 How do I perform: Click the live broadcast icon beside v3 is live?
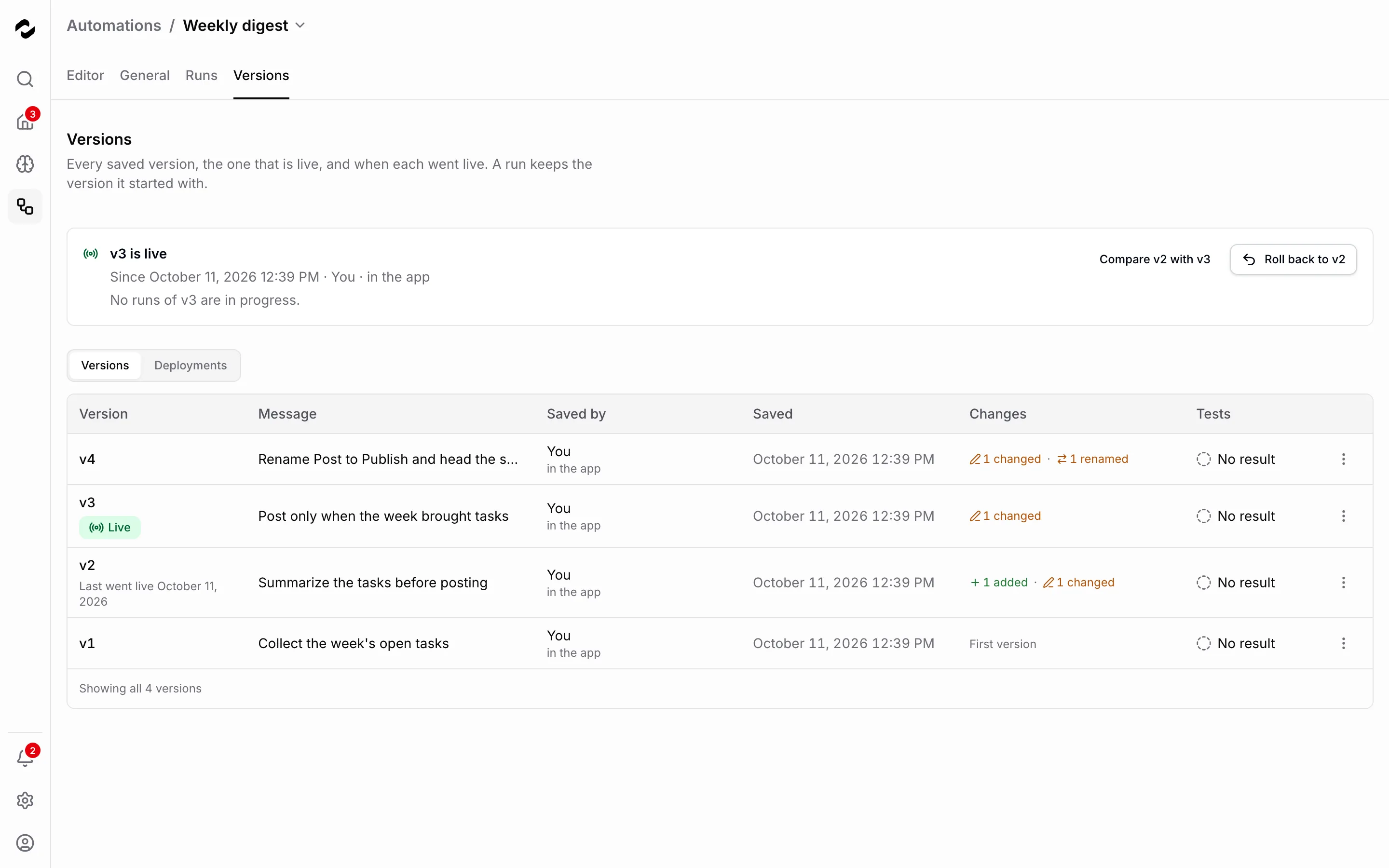coord(91,254)
